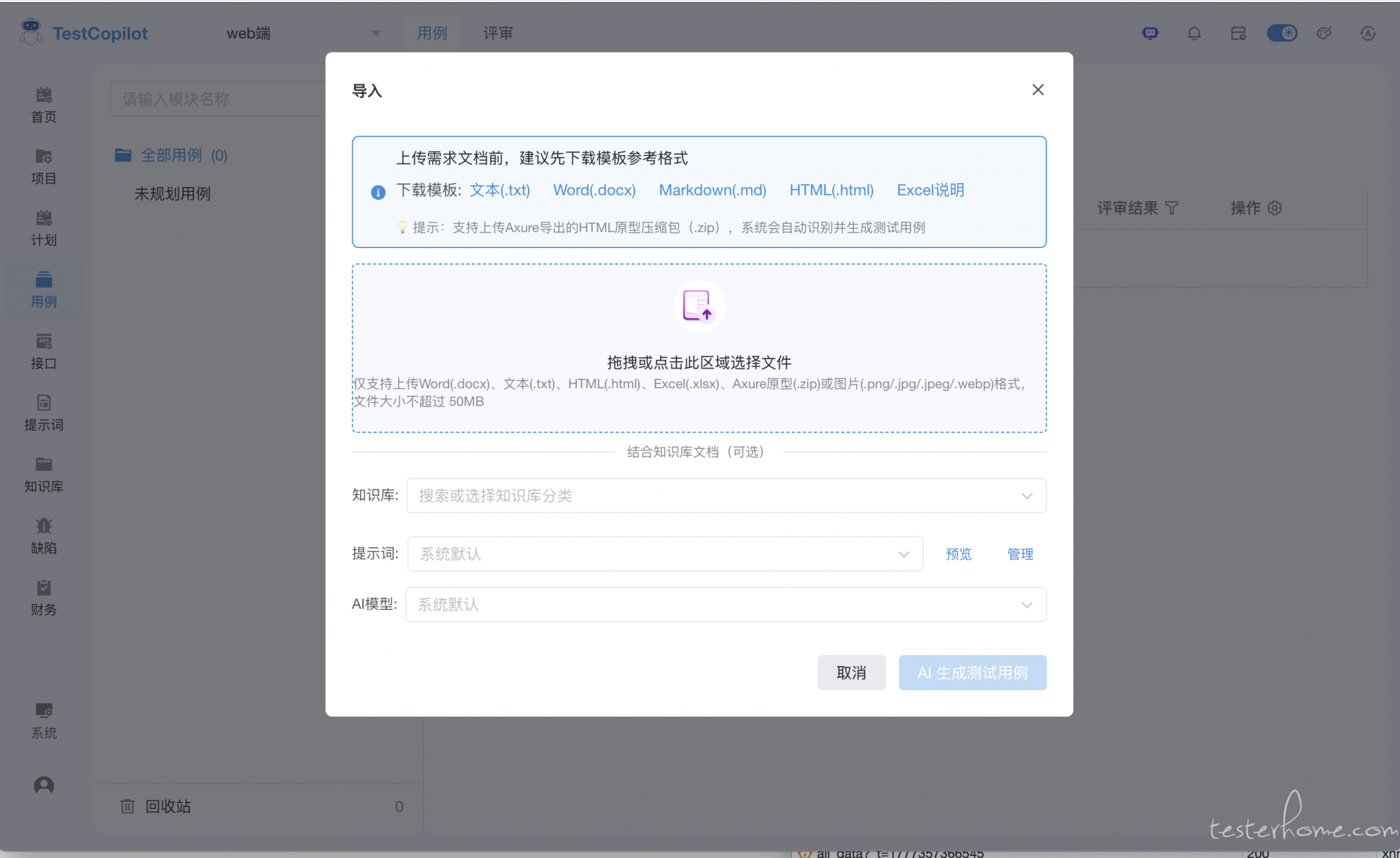Select the 用例 top tab
Image resolution: width=1400 pixels, height=858 pixels.
click(x=432, y=34)
